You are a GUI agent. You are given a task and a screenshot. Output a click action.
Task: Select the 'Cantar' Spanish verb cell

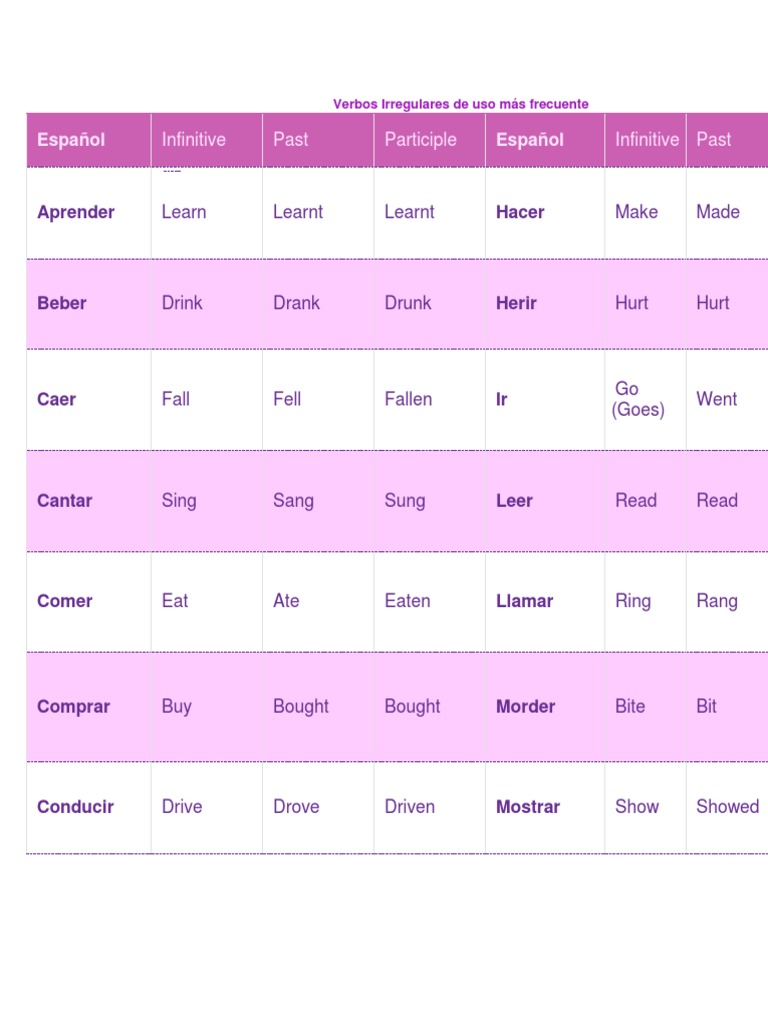(65, 501)
